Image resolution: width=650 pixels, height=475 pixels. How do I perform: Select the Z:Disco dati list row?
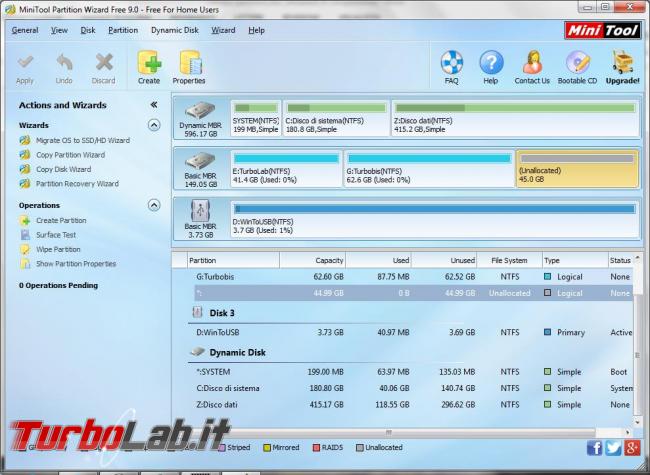tap(413, 405)
